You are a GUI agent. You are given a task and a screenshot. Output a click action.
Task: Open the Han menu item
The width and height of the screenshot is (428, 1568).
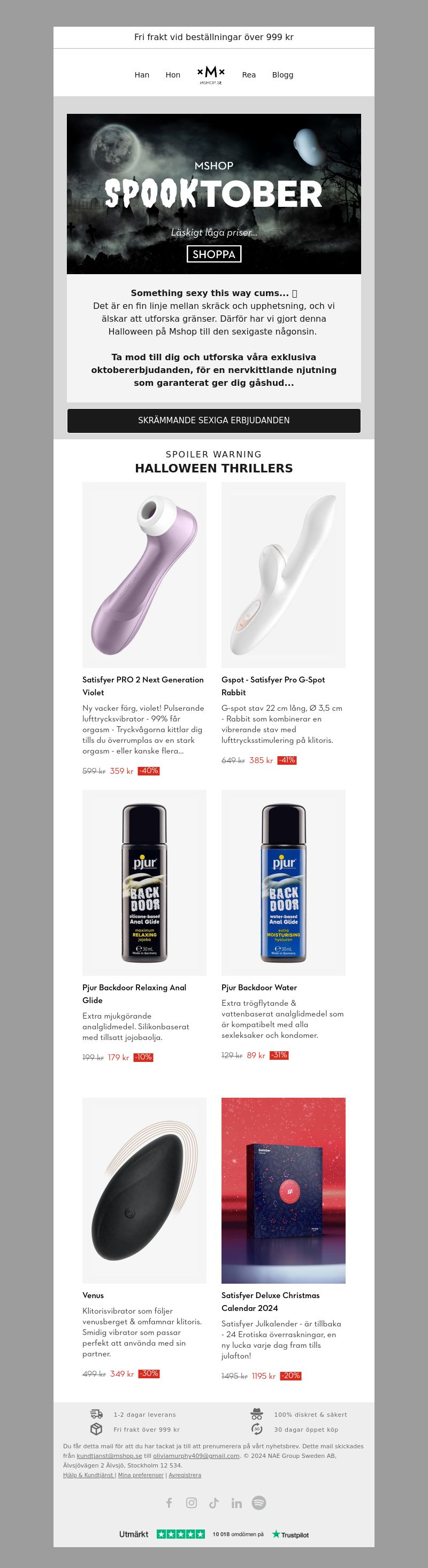[142, 75]
